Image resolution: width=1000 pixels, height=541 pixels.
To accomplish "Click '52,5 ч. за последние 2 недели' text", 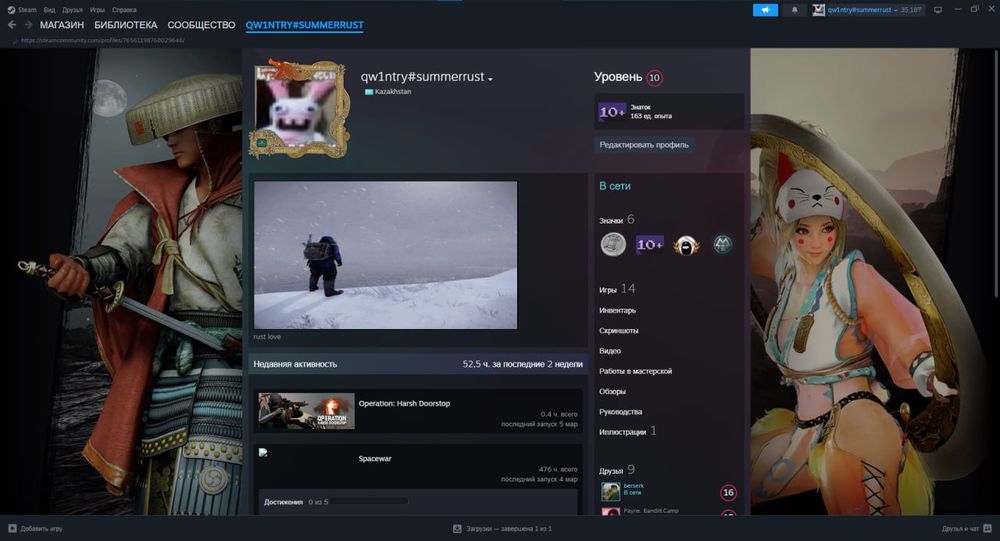I will tap(522, 364).
